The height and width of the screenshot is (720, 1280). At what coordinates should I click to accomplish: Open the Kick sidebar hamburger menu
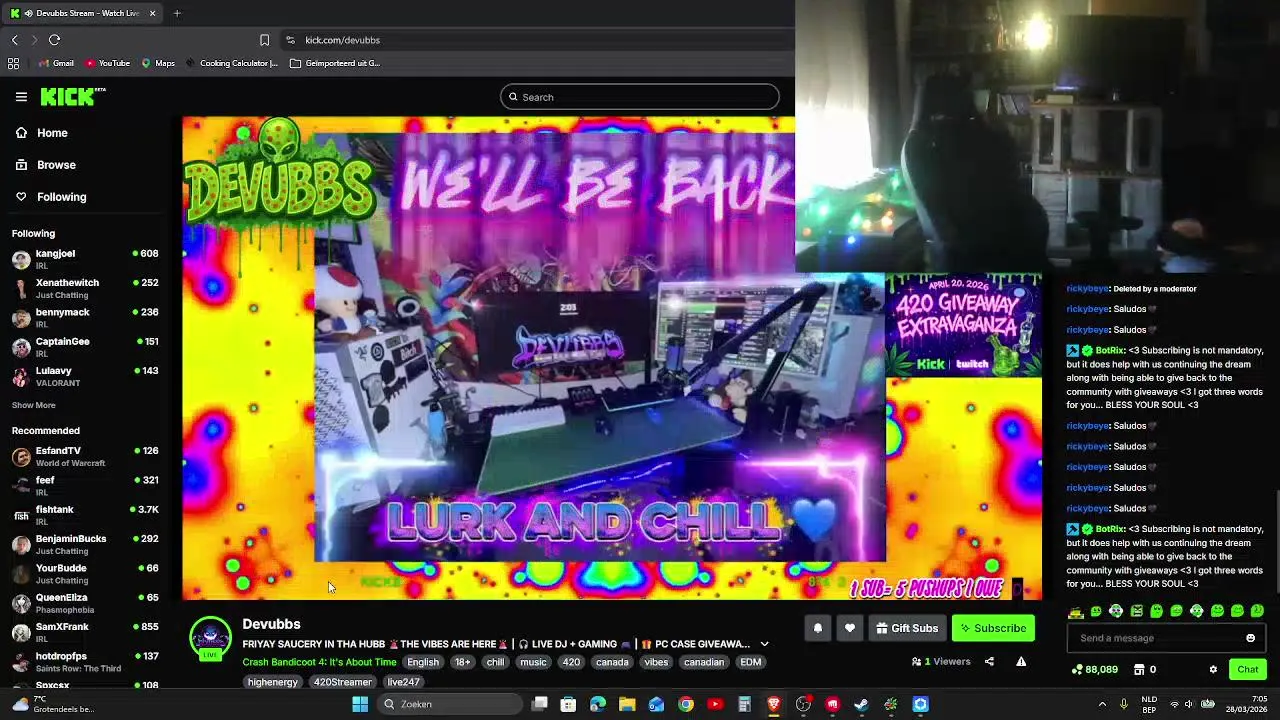pyautogui.click(x=21, y=97)
